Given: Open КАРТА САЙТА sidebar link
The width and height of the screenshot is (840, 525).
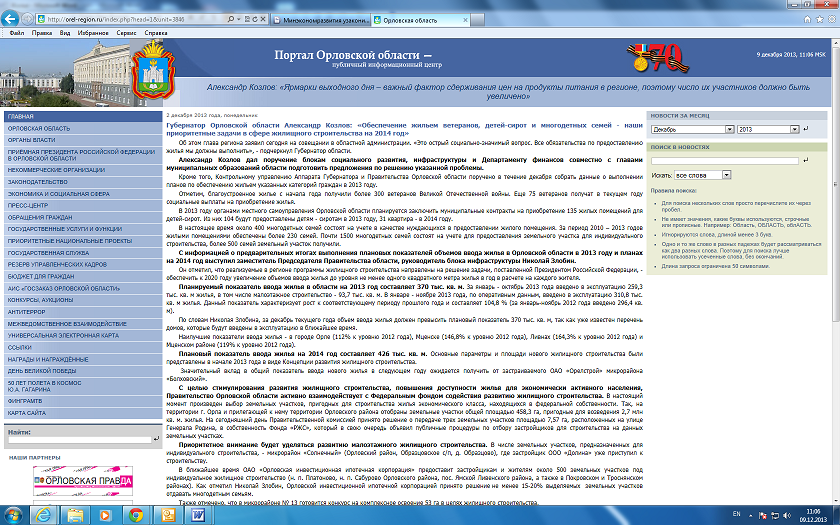Looking at the screenshot, I should pos(83,413).
